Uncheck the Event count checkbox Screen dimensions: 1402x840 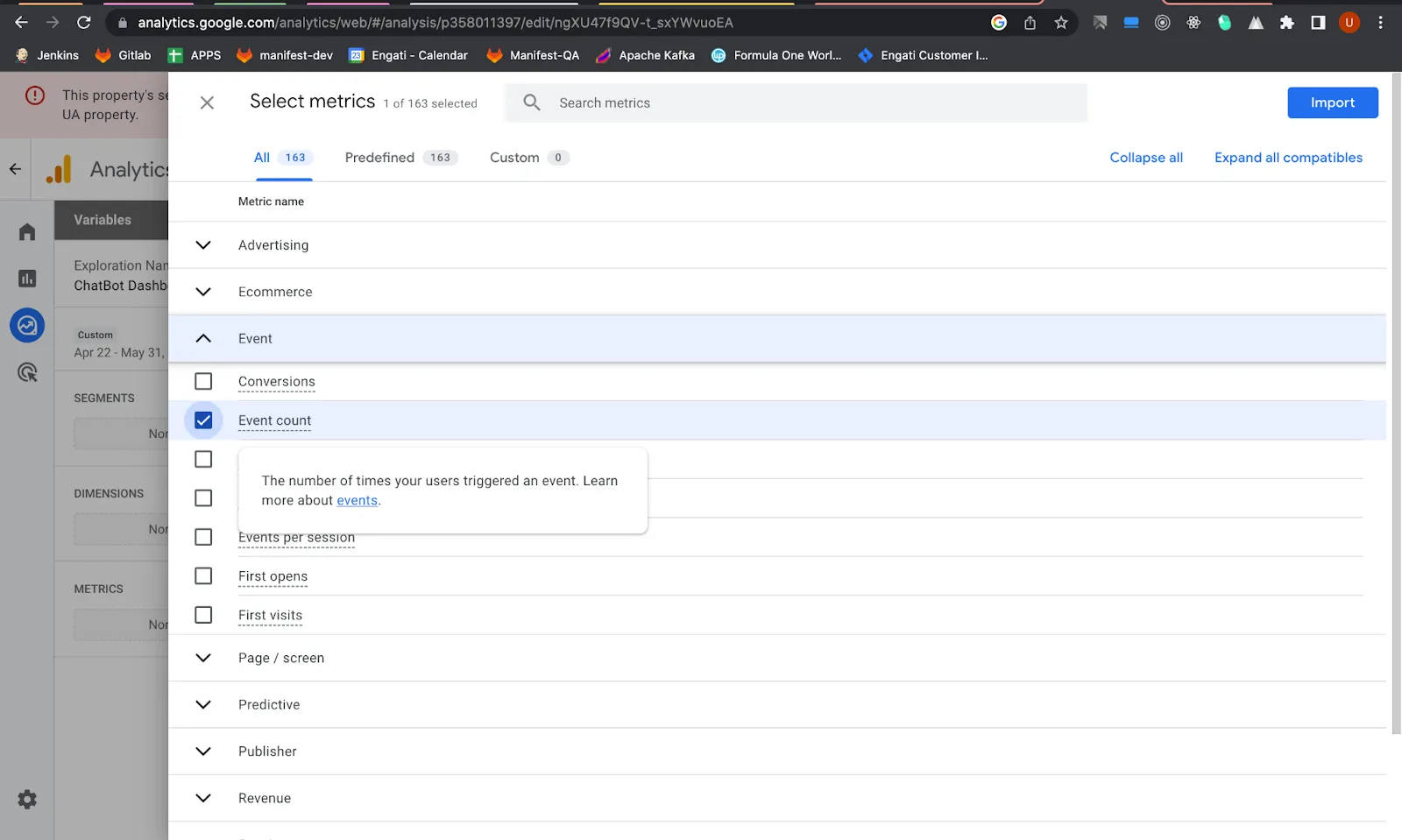click(203, 420)
